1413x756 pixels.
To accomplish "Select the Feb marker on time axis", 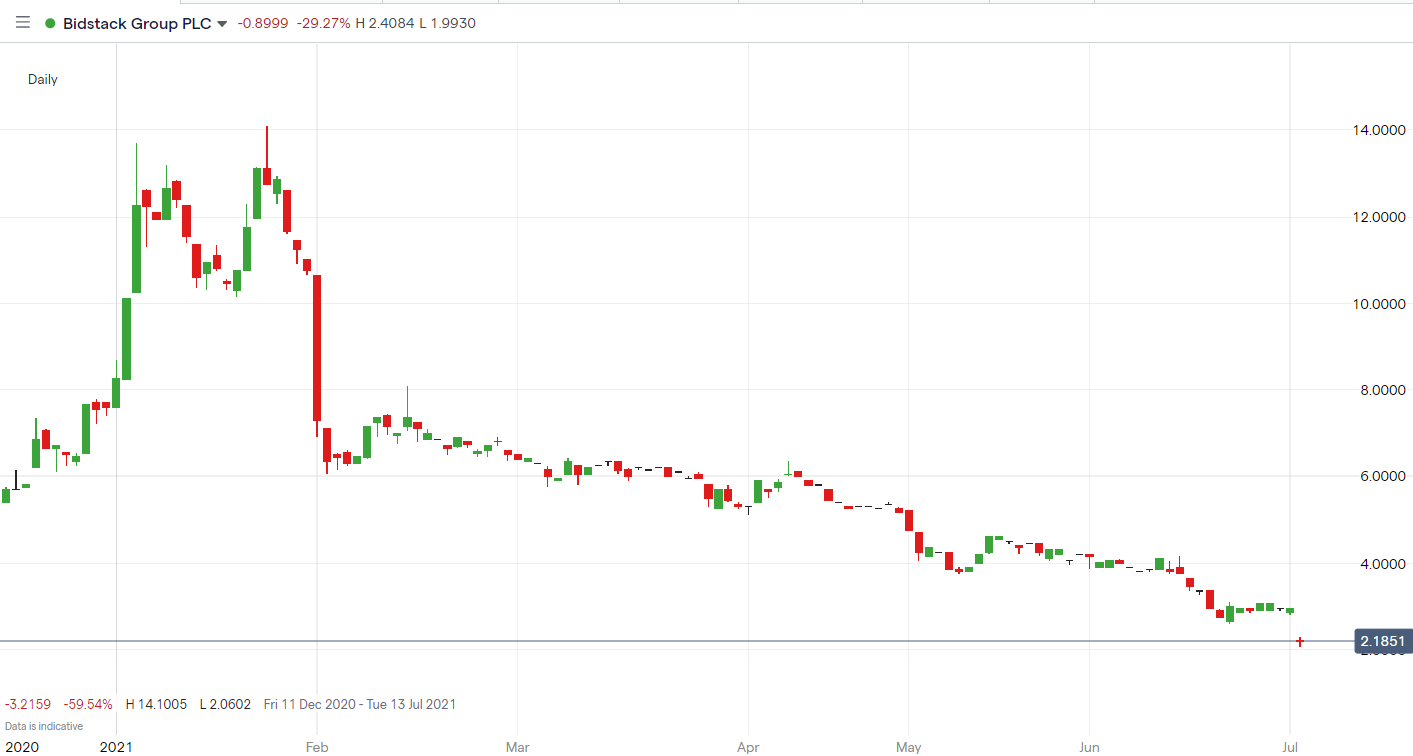I will click(316, 746).
